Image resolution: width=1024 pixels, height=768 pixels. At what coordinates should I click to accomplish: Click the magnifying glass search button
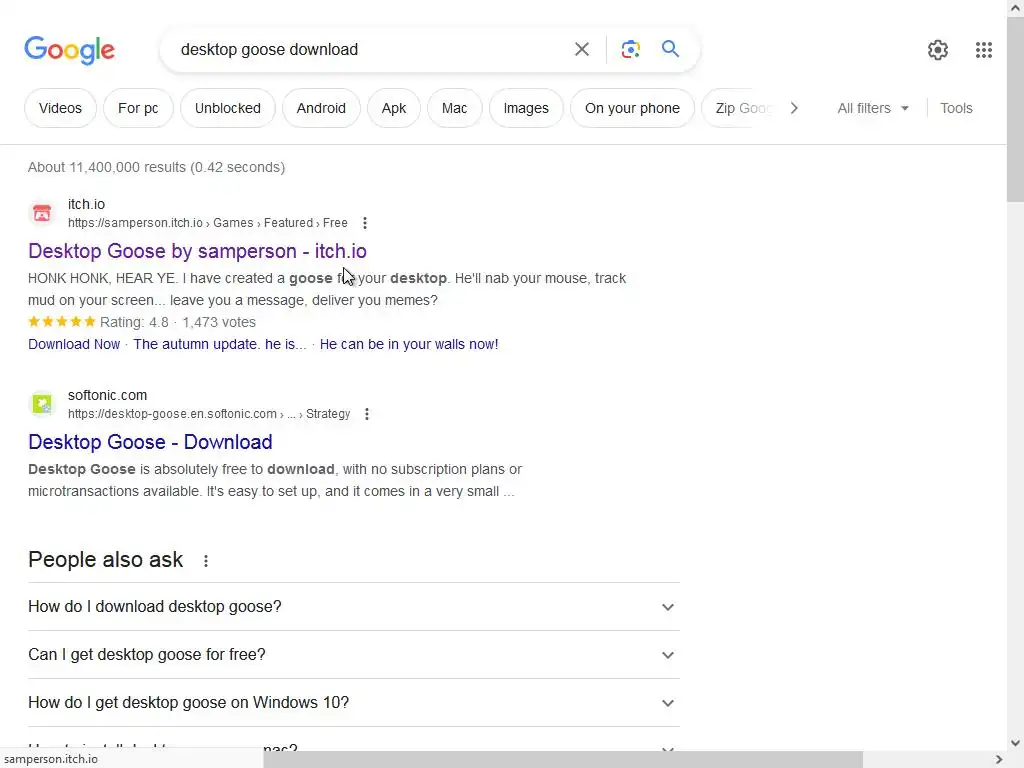[x=670, y=49]
